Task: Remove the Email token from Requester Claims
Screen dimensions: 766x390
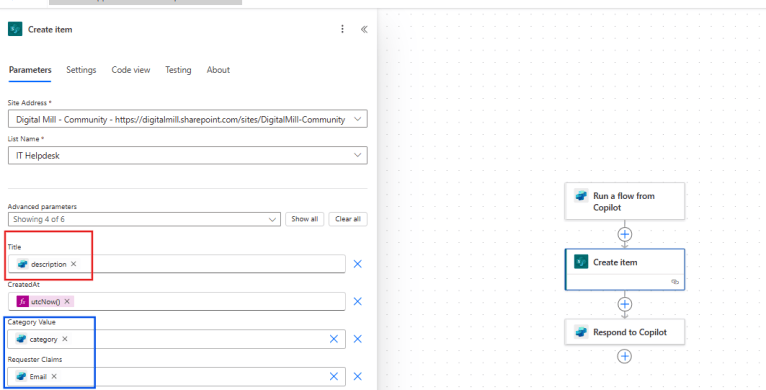Action: (54, 376)
